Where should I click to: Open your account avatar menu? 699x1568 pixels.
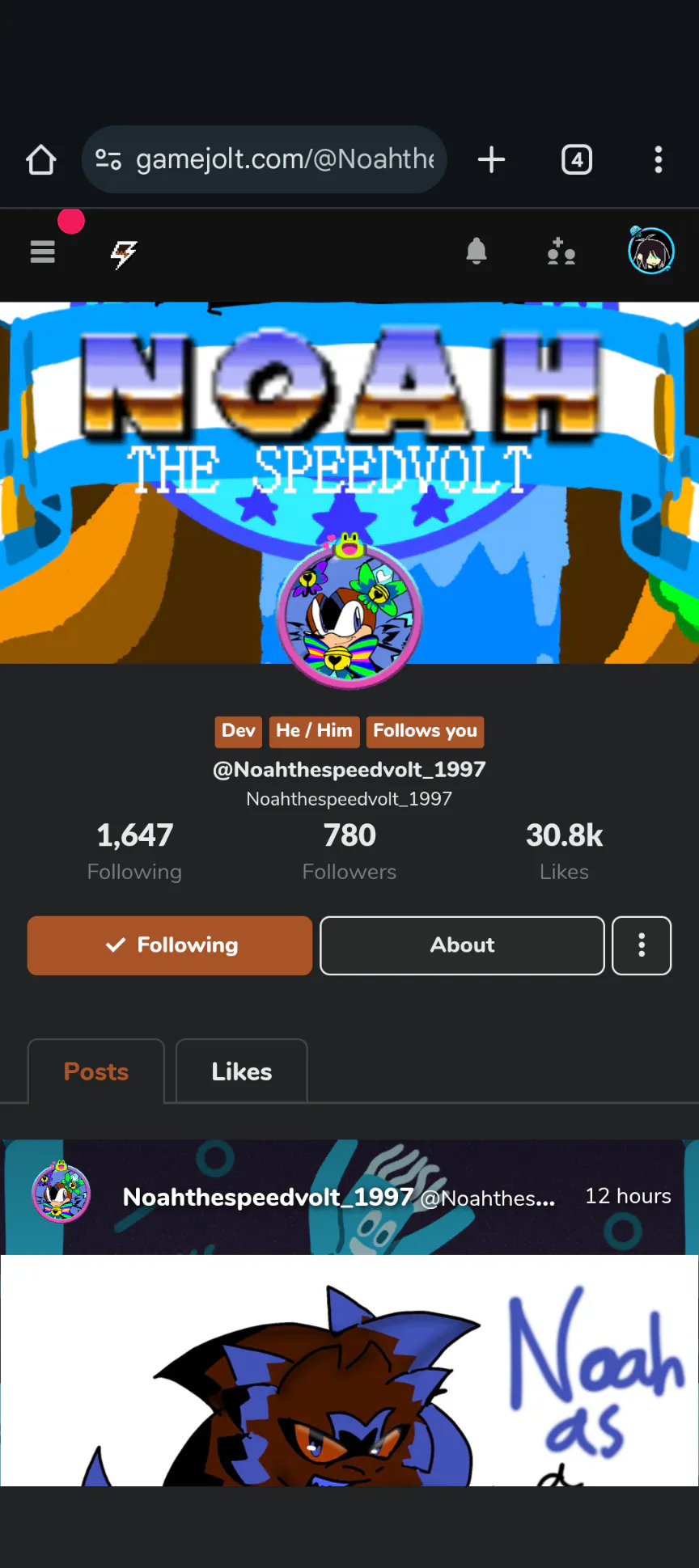click(x=651, y=251)
